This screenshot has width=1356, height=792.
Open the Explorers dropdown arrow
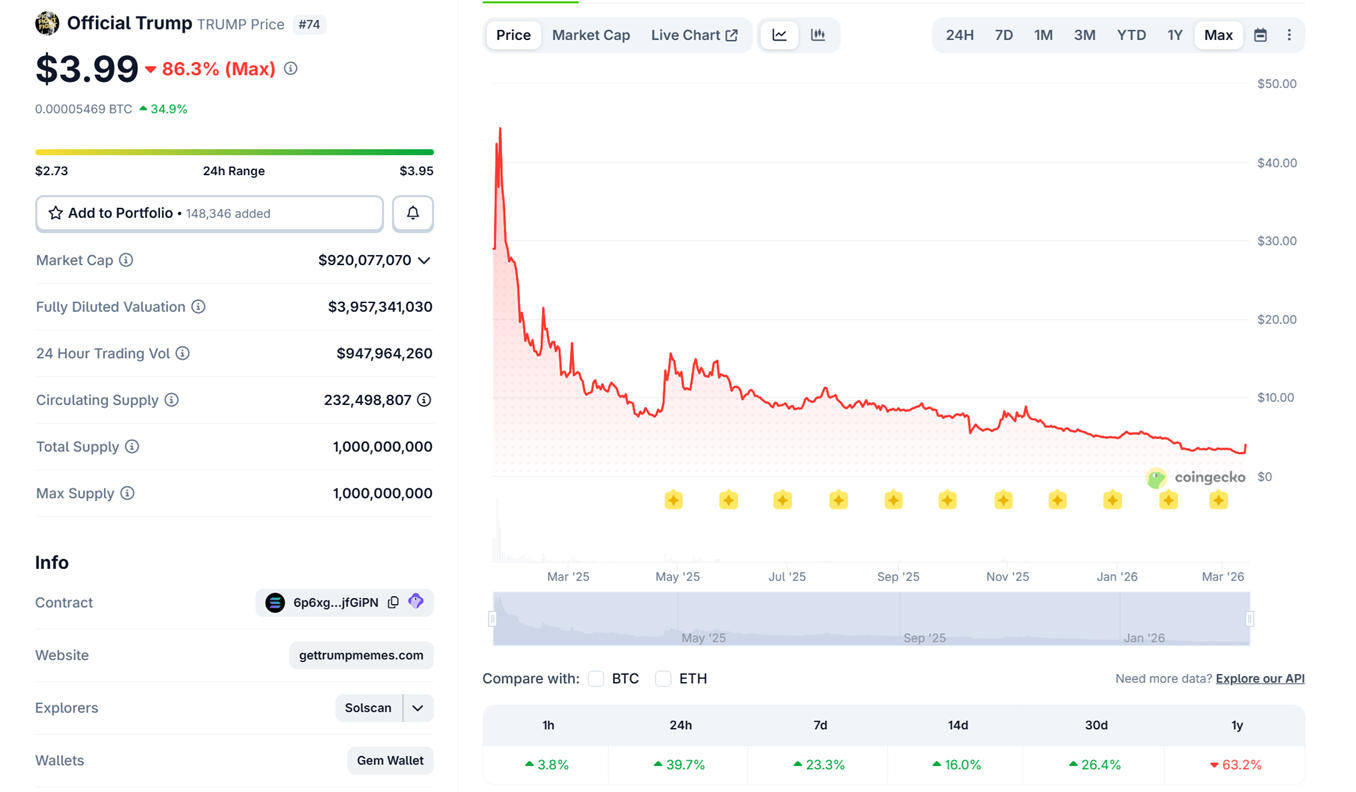coord(418,708)
